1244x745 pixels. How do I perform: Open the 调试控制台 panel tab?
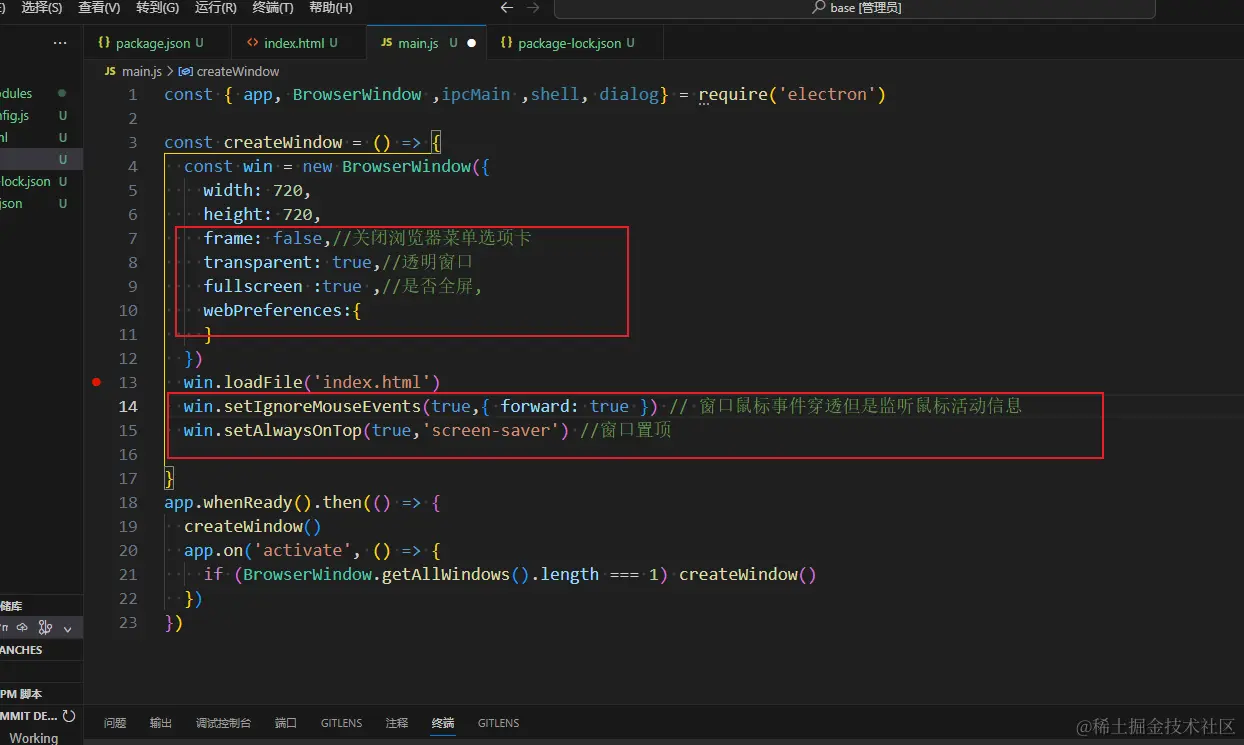[224, 723]
